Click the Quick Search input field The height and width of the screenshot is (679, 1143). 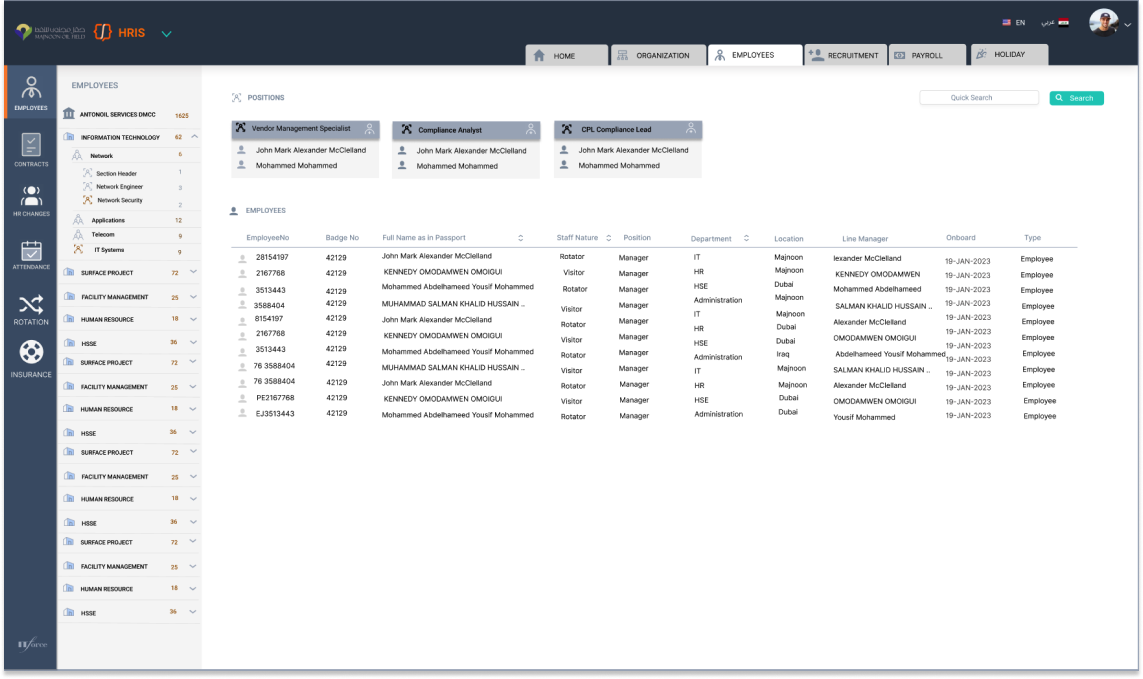pyautogui.click(x=979, y=98)
